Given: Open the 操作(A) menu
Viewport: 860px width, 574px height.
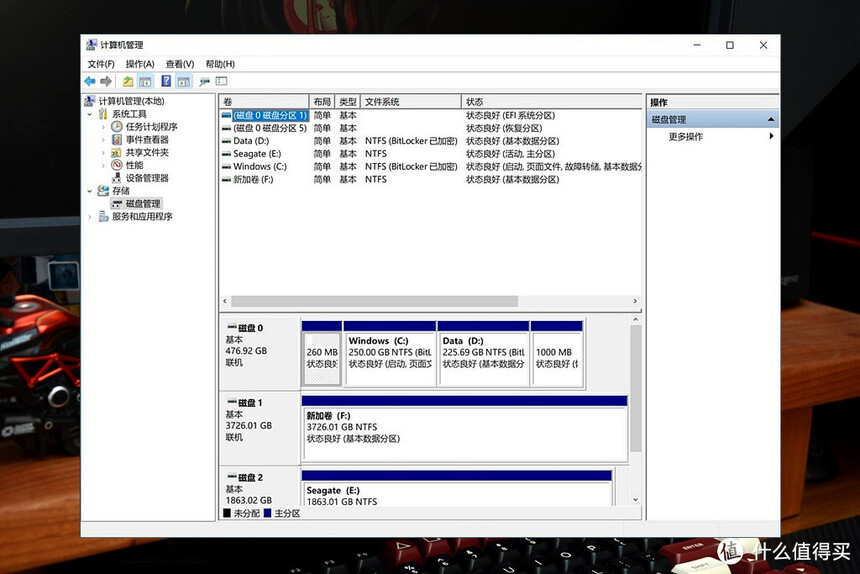Looking at the screenshot, I should (140, 64).
